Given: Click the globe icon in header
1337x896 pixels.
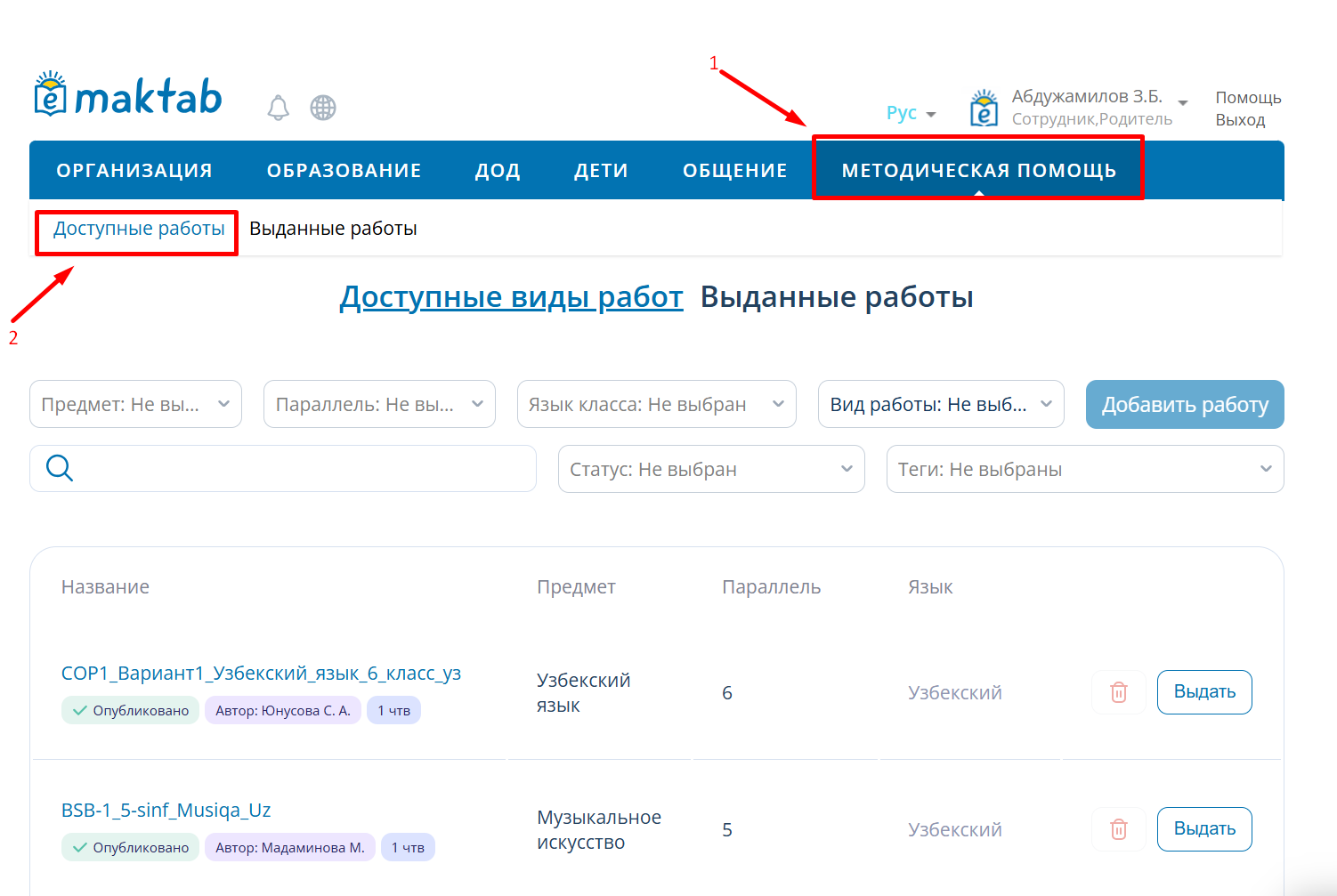Looking at the screenshot, I should pyautogui.click(x=323, y=108).
